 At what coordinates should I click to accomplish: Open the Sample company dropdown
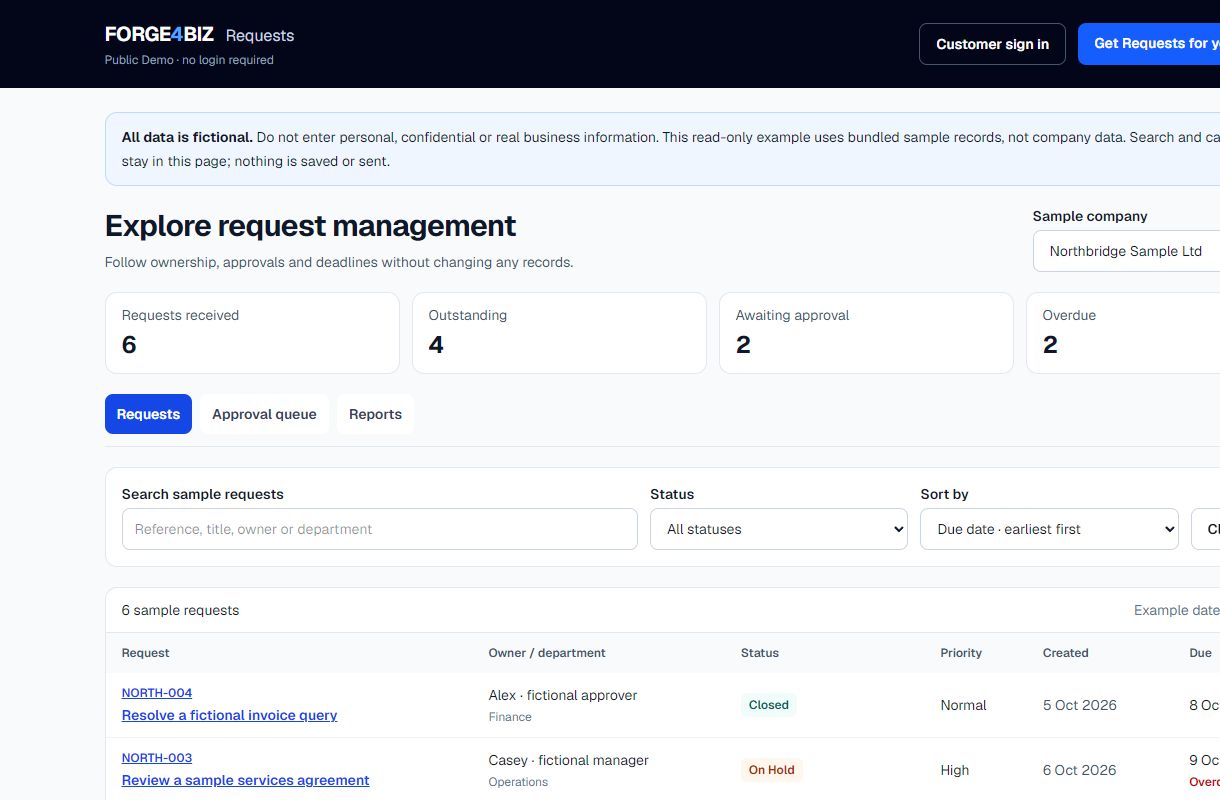(x=1126, y=251)
